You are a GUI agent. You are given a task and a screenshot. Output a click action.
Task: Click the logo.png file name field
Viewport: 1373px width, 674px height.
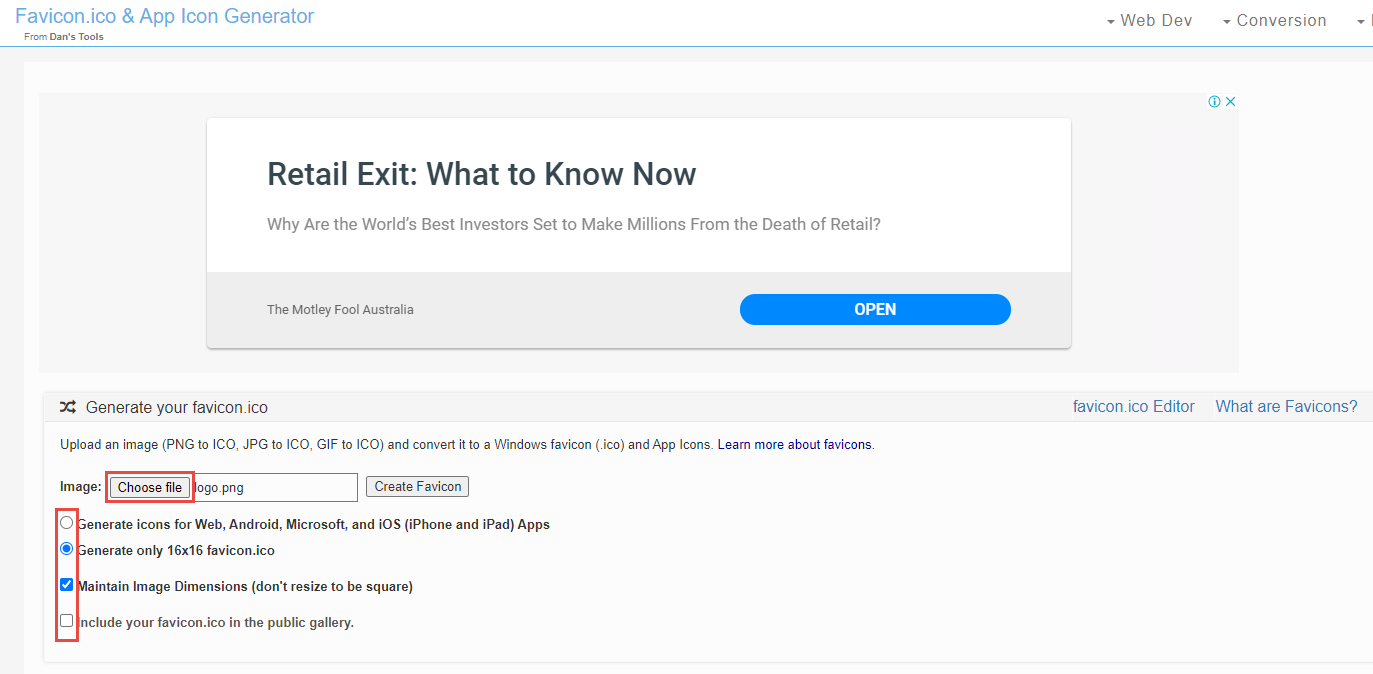pyautogui.click(x=275, y=487)
